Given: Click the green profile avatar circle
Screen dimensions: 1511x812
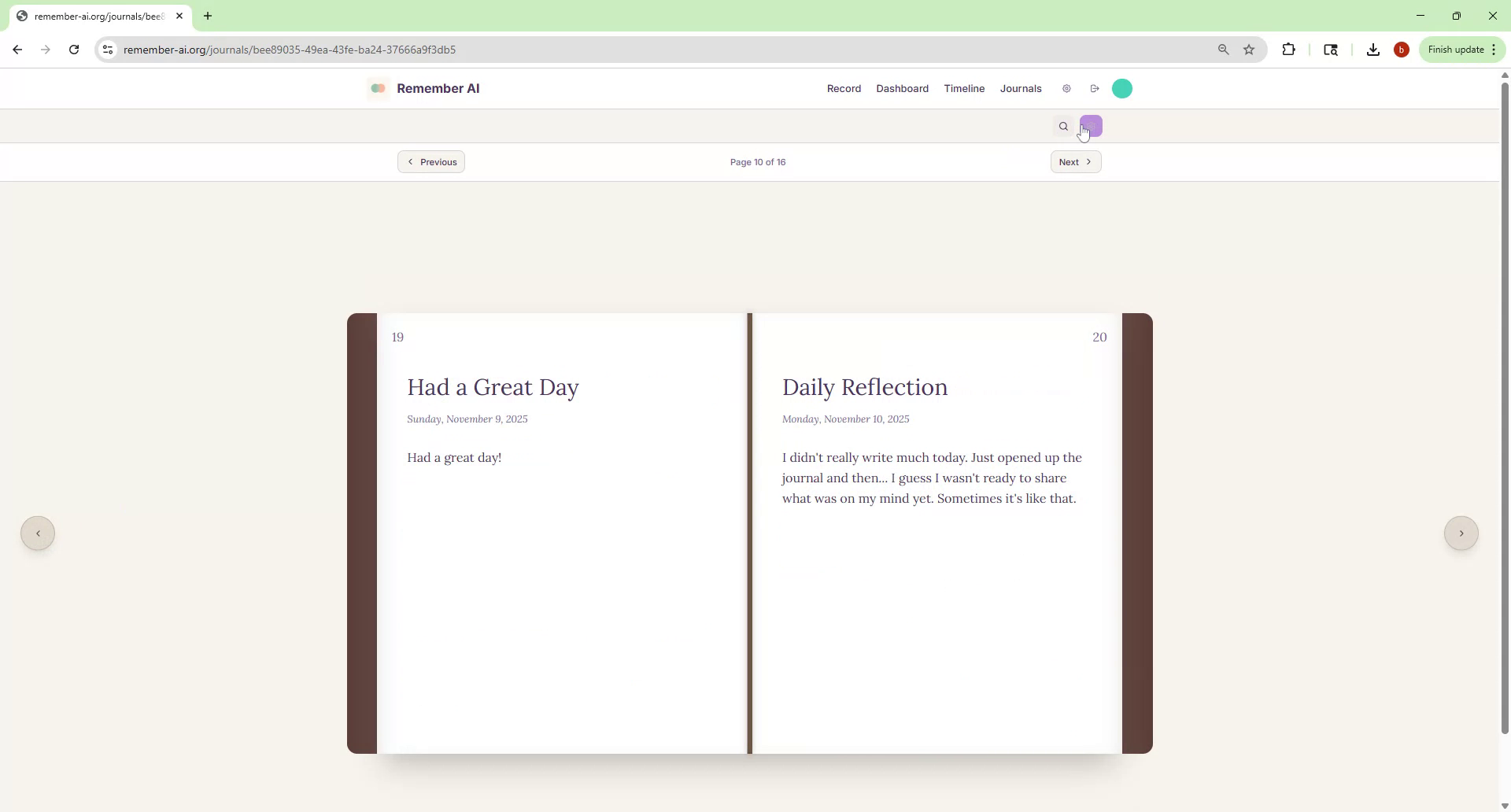Looking at the screenshot, I should (x=1121, y=88).
